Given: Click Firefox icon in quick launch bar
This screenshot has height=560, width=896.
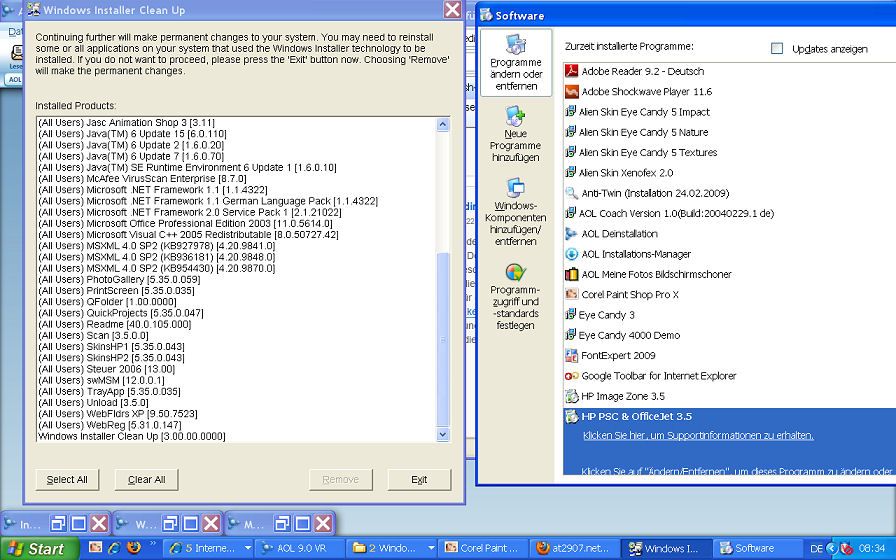Looking at the screenshot, I should tap(134, 548).
